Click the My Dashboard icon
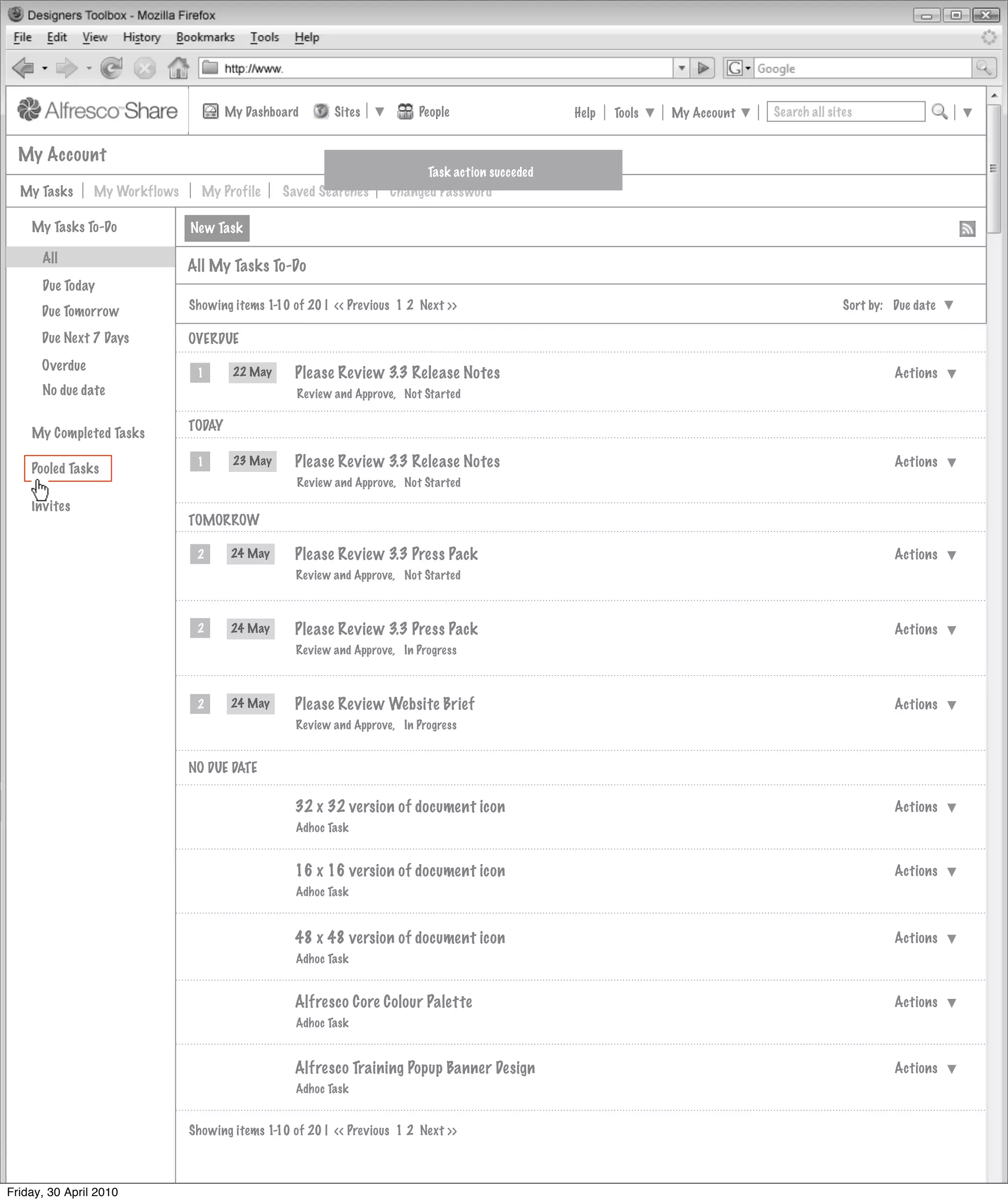1008x1203 pixels. (x=210, y=112)
